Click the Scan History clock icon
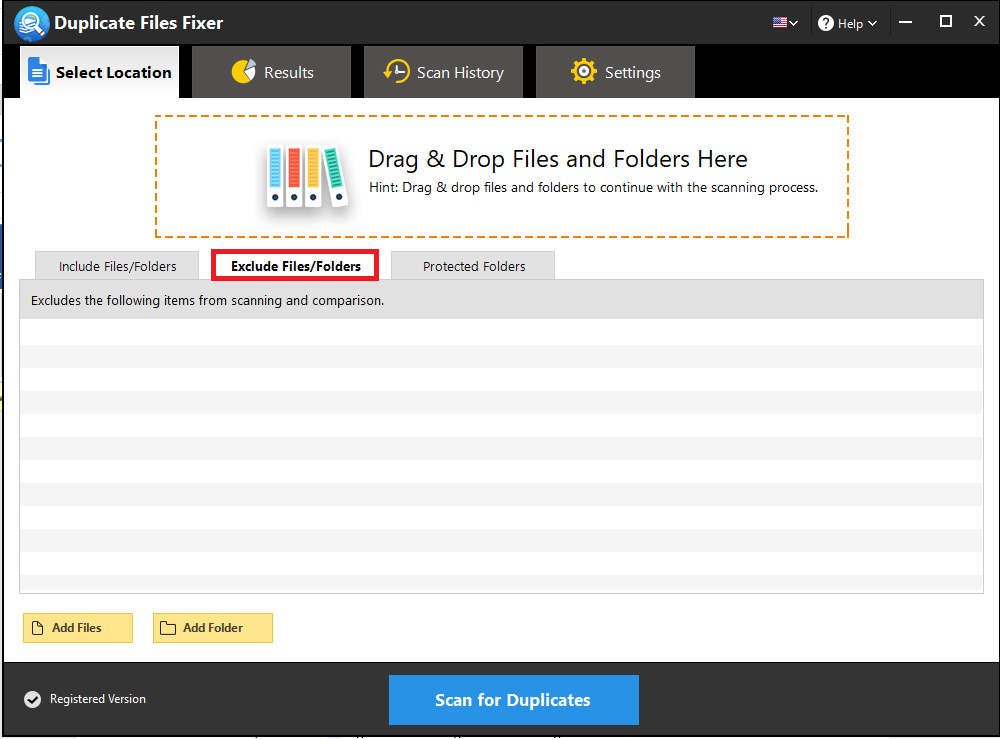Viewport: 1000px width, 739px height. tap(396, 71)
